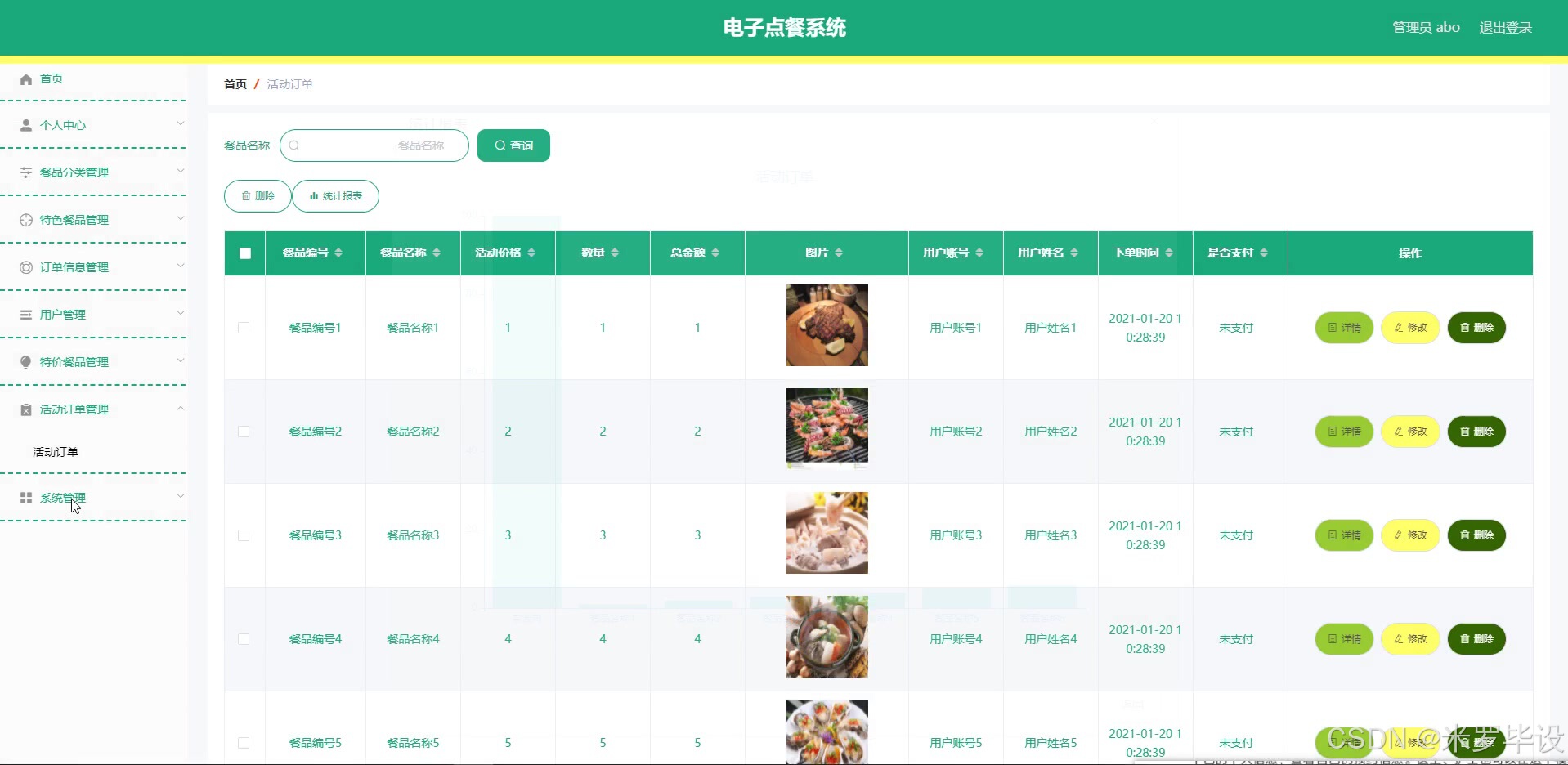Check the row for 餐品编号3
The height and width of the screenshot is (765, 1568).
244,535
